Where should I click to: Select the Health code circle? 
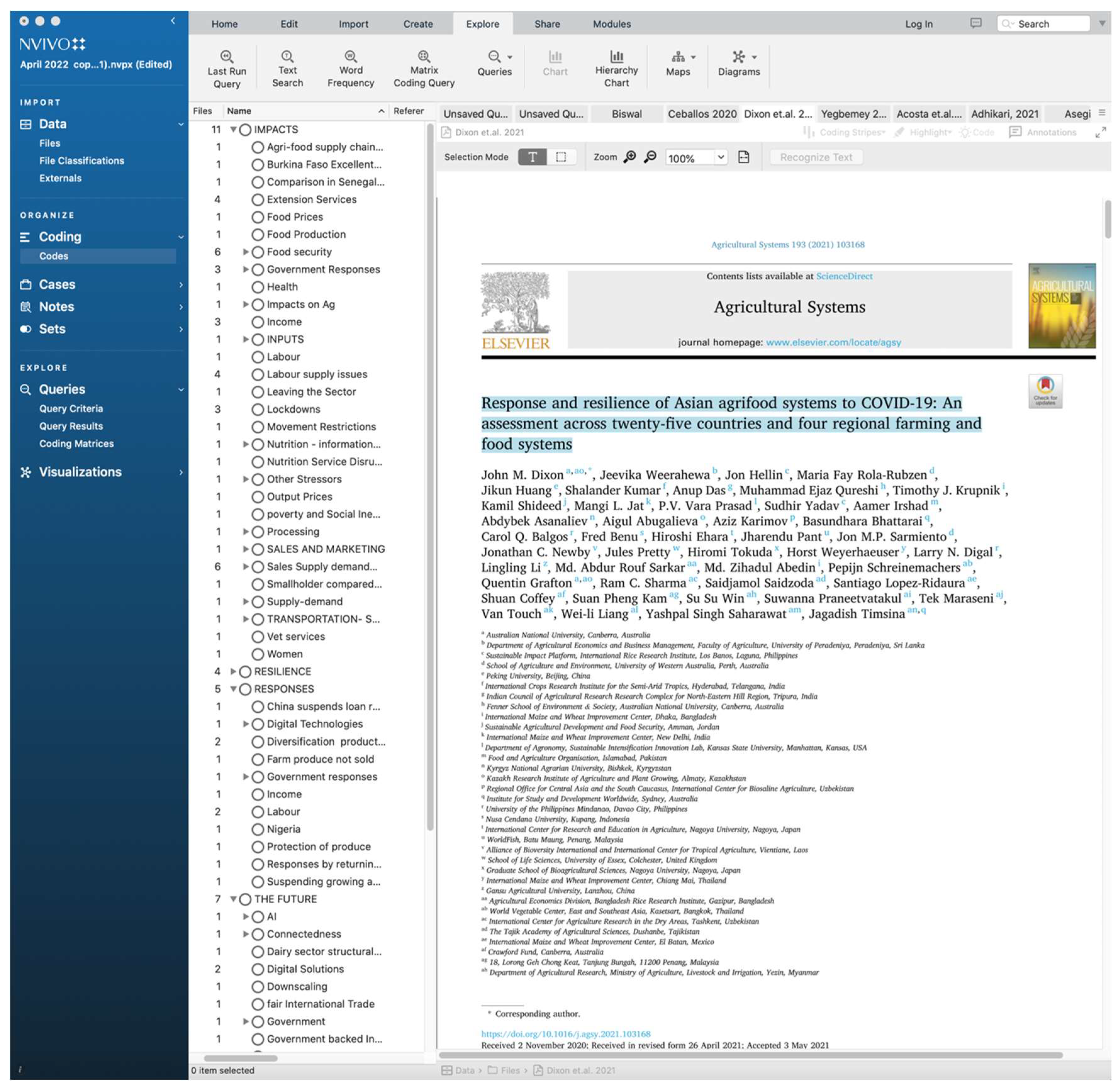tap(258, 287)
